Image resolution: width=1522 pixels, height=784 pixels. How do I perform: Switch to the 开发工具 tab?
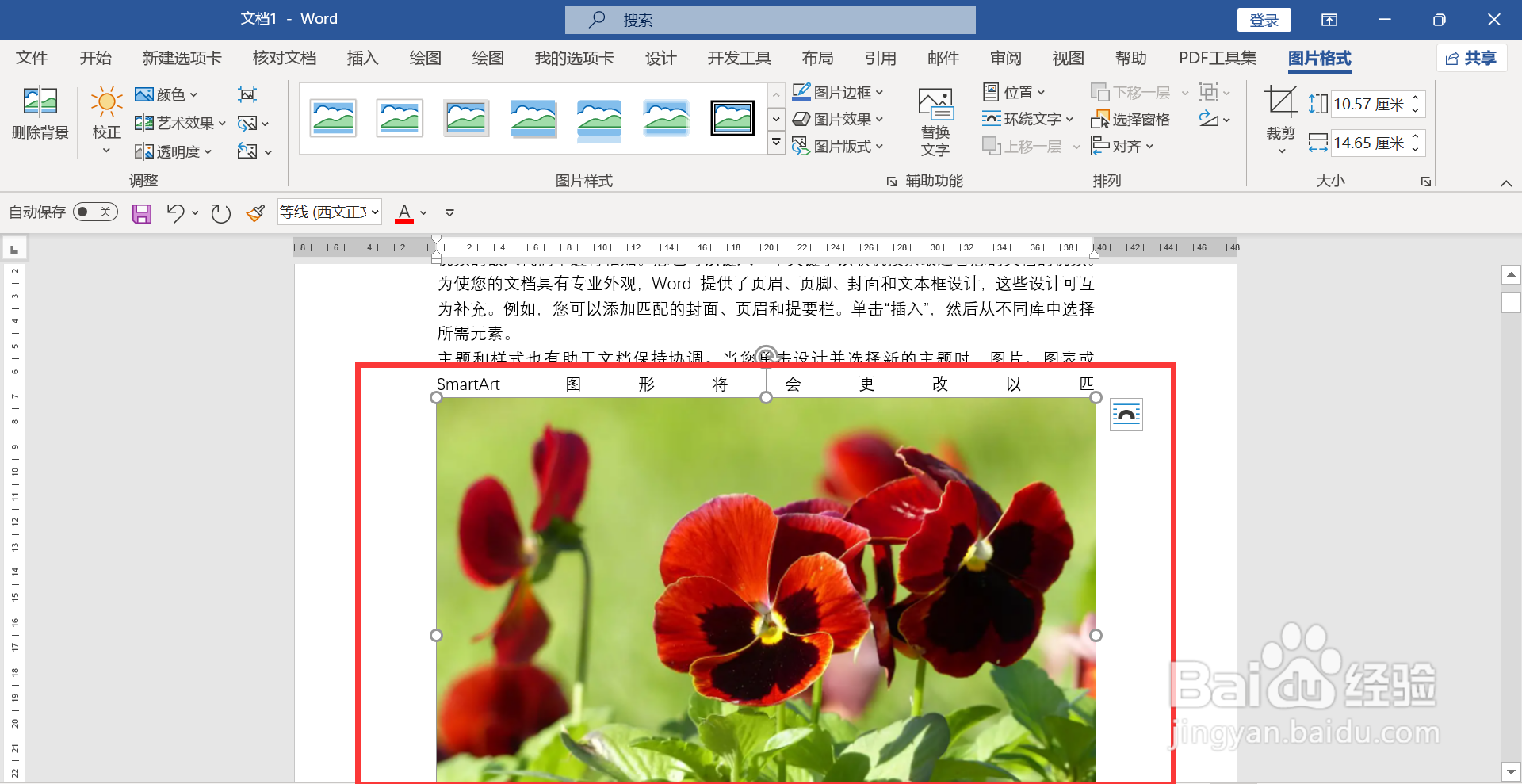pos(739,58)
